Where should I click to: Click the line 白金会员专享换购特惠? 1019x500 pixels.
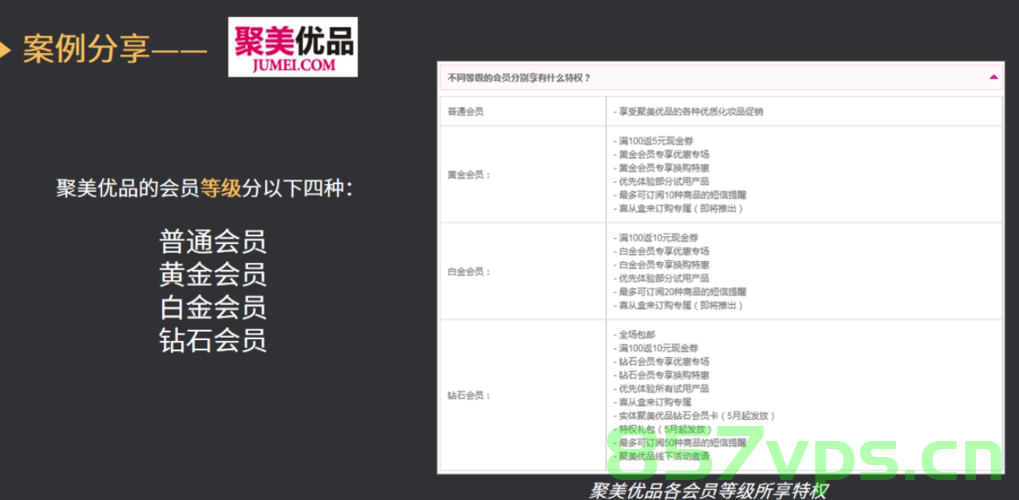click(x=661, y=265)
